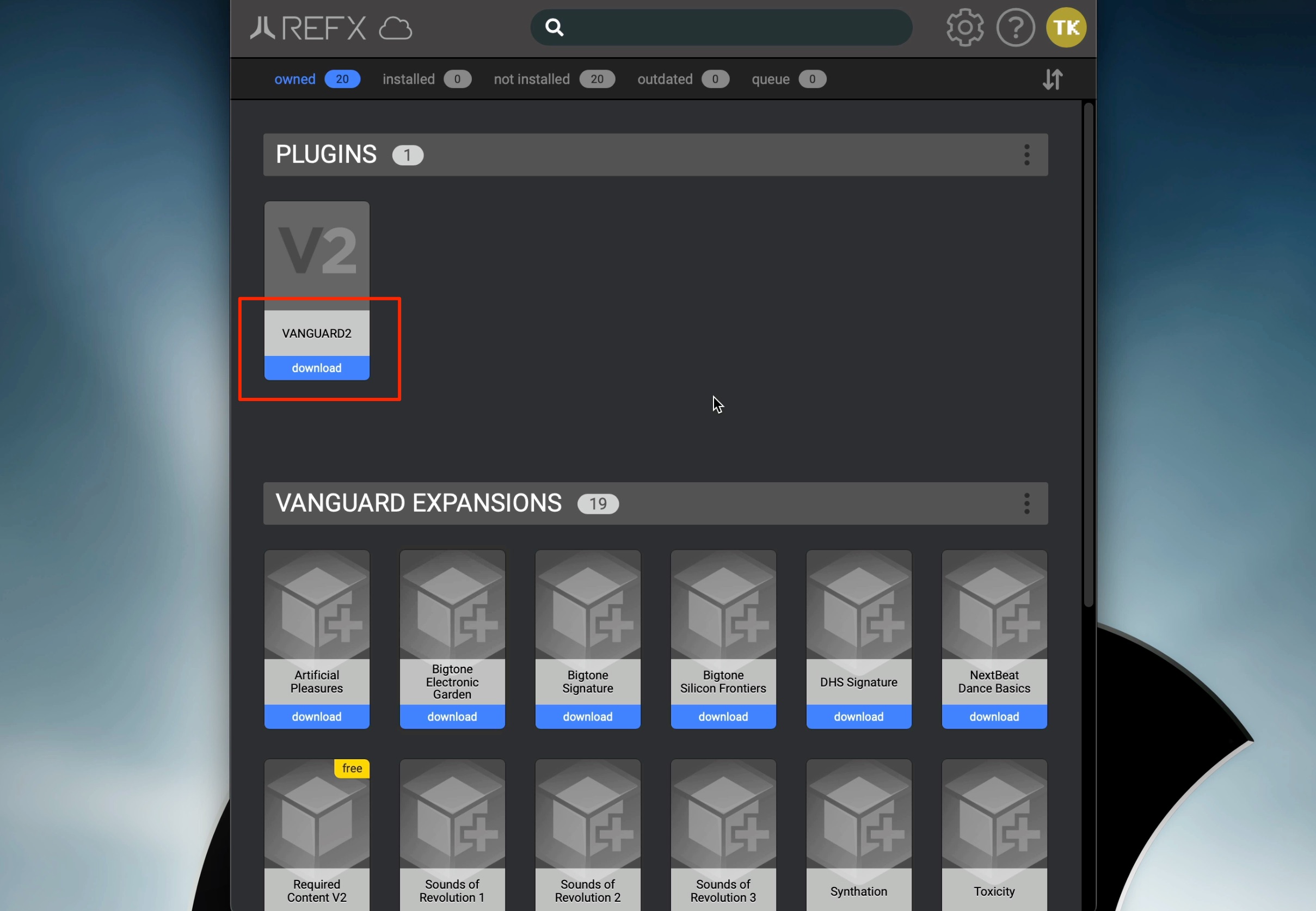1316x911 pixels.
Task: Switch to the not installed tab
Action: (554, 79)
